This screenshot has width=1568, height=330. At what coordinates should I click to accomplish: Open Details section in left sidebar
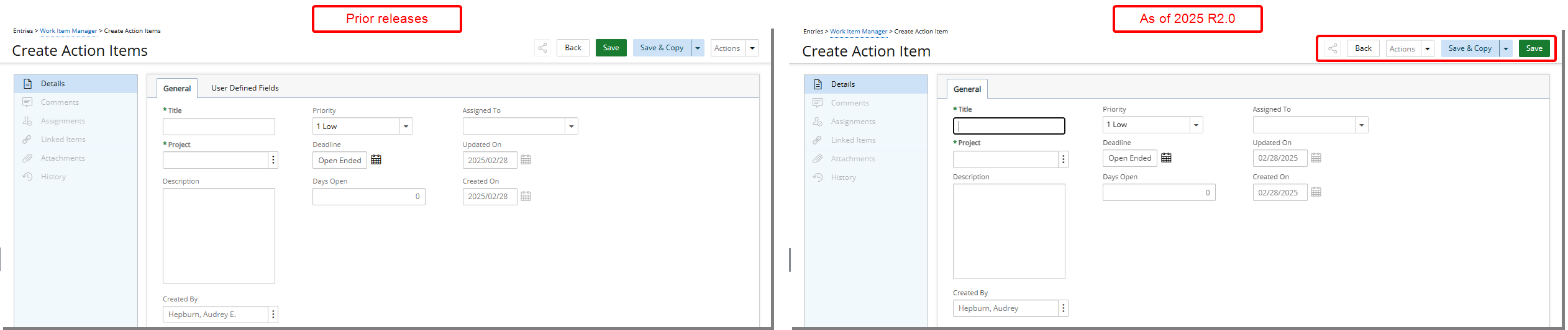coord(76,84)
